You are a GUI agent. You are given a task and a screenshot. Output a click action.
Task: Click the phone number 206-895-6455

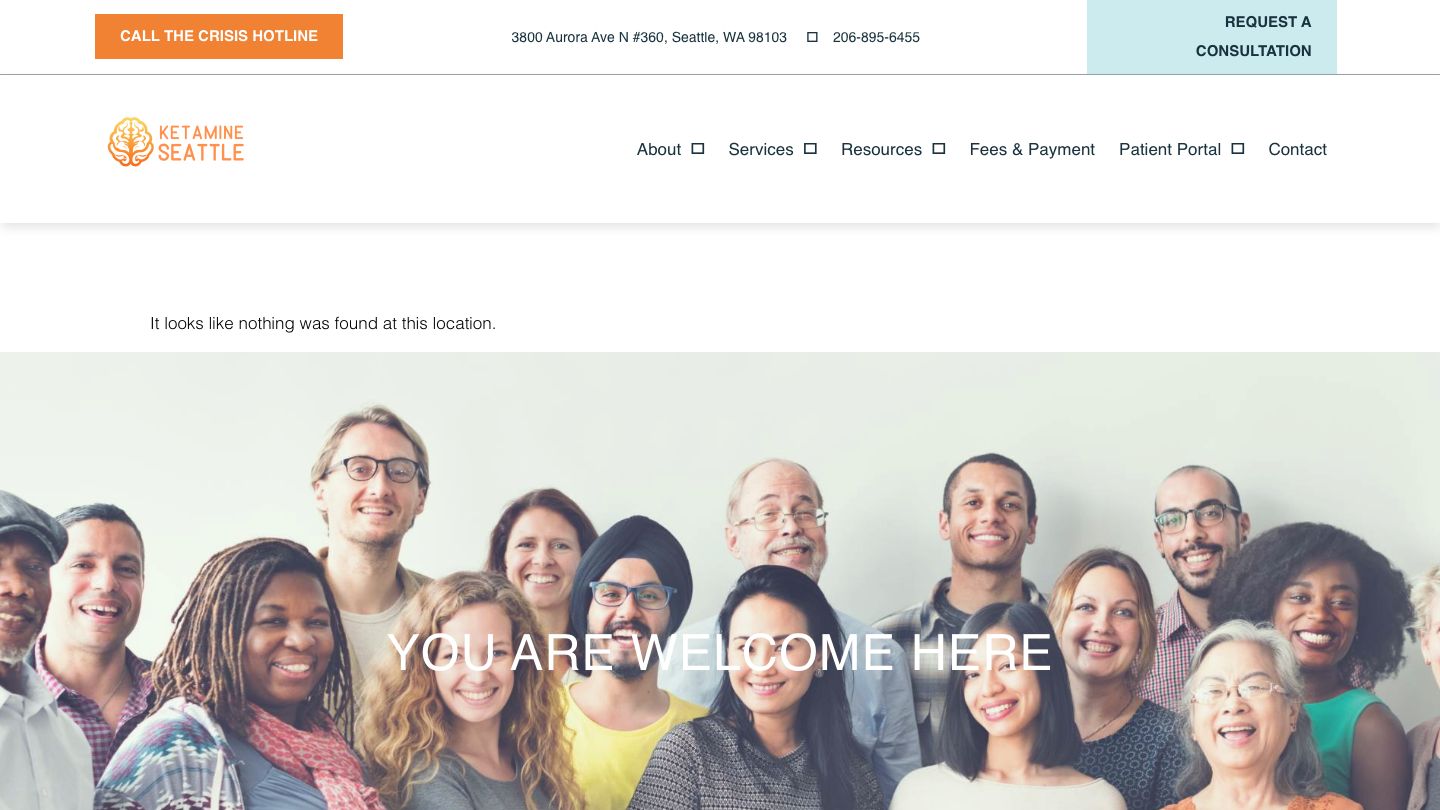click(x=876, y=37)
